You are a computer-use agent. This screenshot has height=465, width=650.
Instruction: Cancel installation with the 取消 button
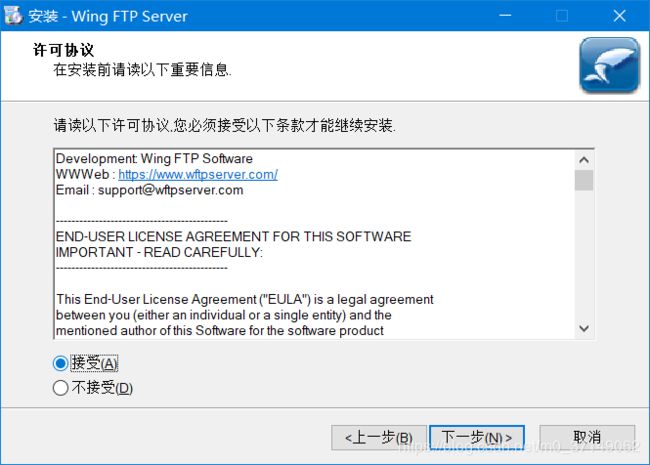pyautogui.click(x=587, y=437)
